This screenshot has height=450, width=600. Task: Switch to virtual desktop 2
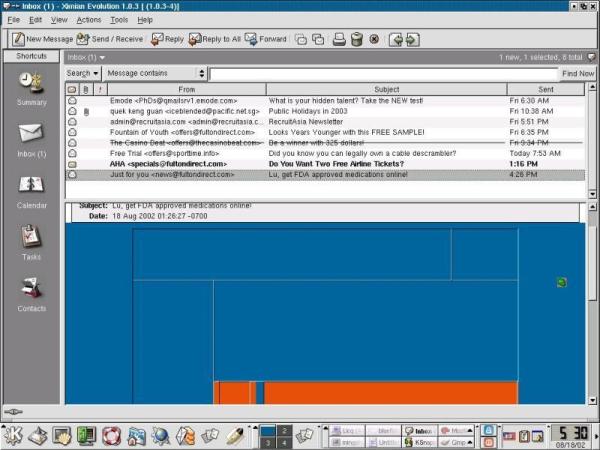coord(284,430)
